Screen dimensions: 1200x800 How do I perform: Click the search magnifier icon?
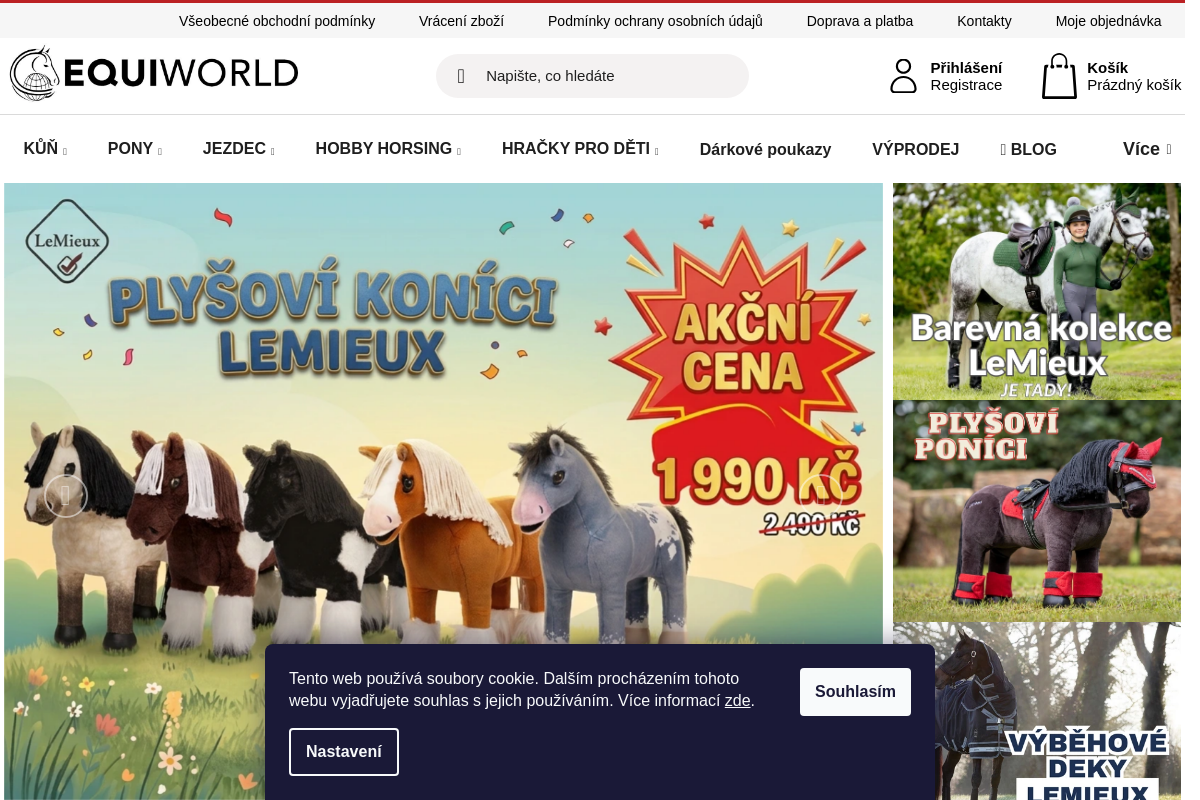[461, 76]
